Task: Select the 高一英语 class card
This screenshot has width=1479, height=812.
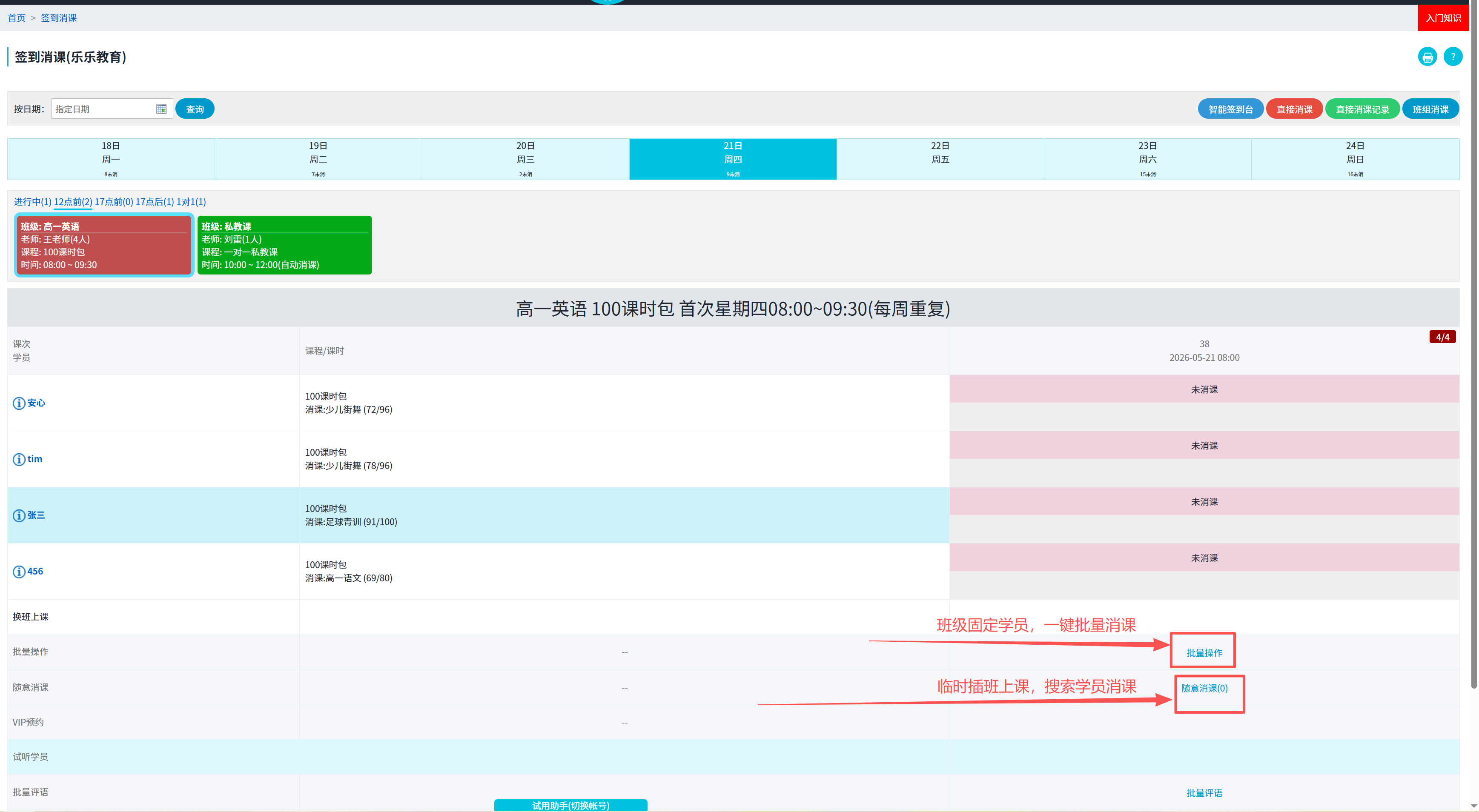Action: [x=104, y=246]
